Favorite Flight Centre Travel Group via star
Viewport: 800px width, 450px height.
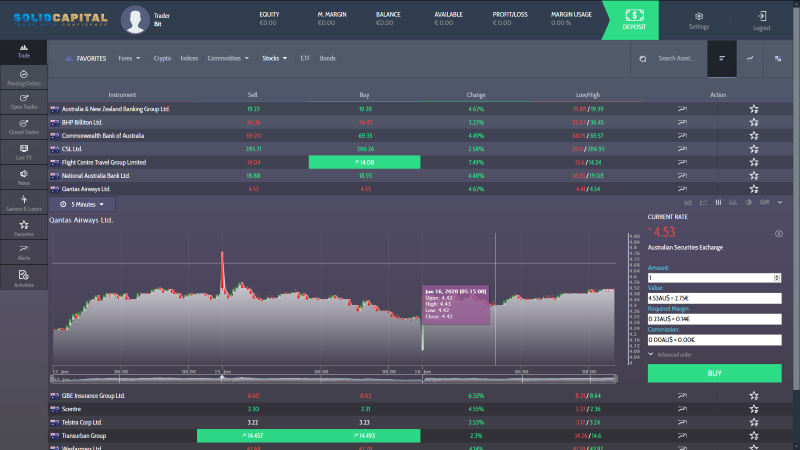pyautogui.click(x=754, y=162)
